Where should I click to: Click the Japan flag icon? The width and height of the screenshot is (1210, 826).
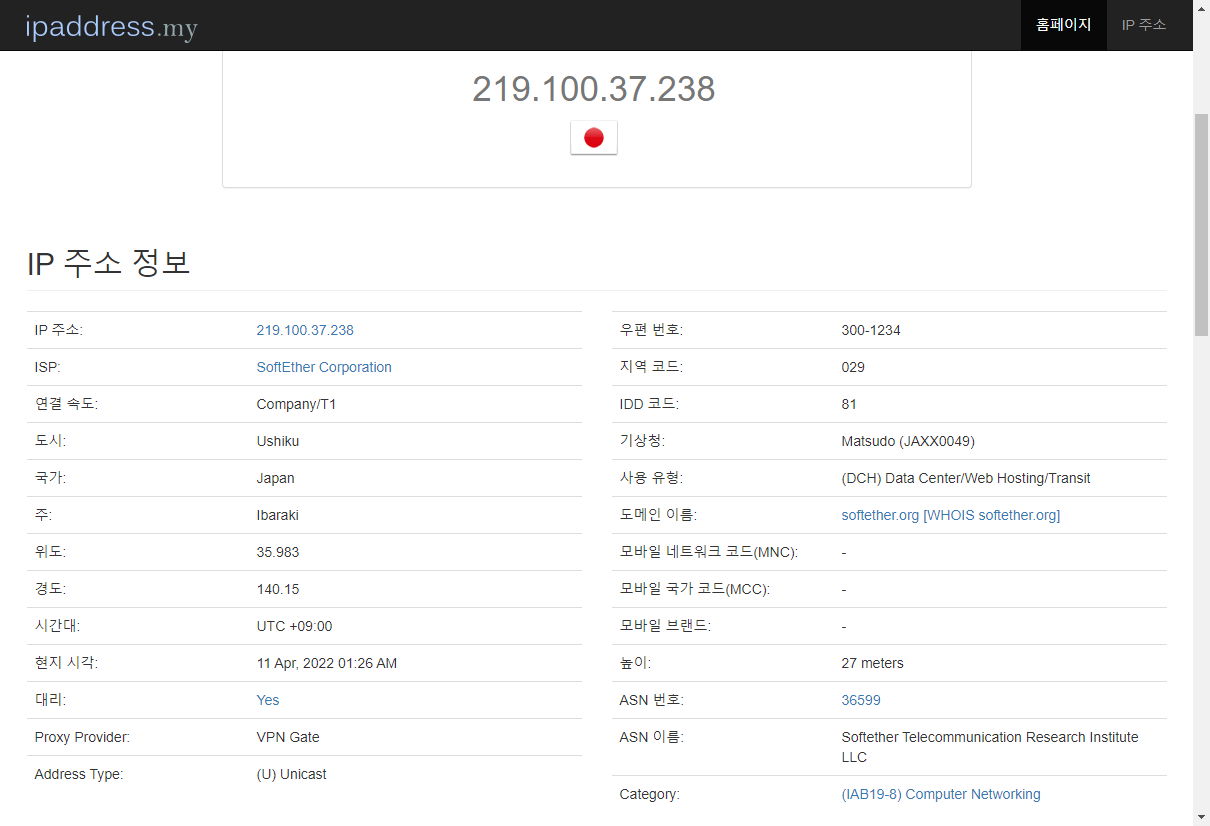click(594, 138)
